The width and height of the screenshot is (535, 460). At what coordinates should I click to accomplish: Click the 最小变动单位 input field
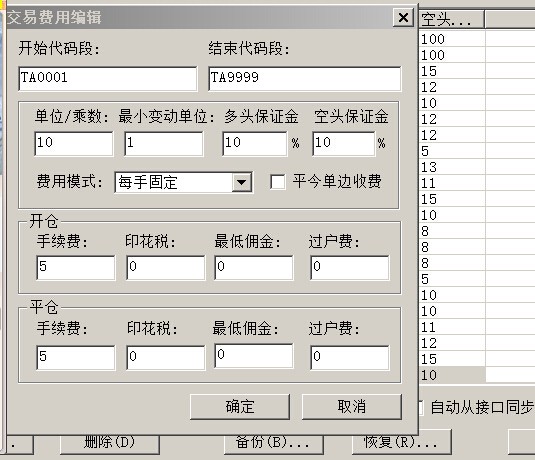pyautogui.click(x=164, y=144)
